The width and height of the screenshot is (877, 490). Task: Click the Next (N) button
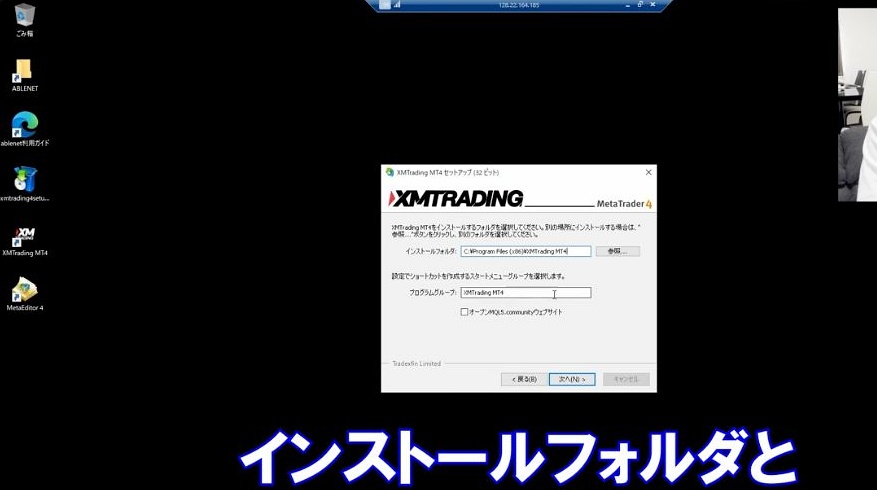pyautogui.click(x=572, y=379)
